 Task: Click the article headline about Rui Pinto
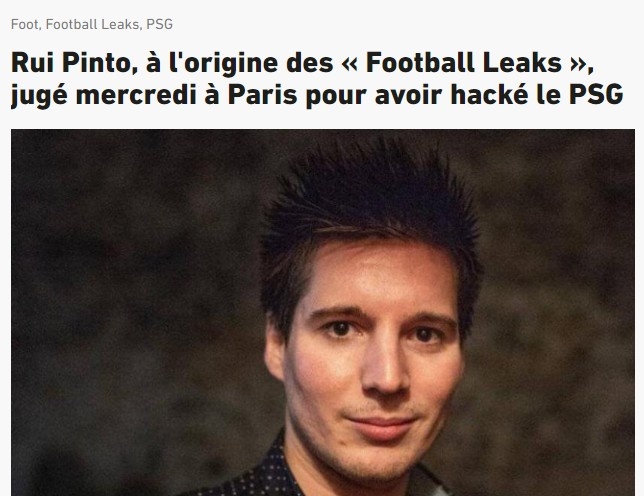[x=317, y=79]
